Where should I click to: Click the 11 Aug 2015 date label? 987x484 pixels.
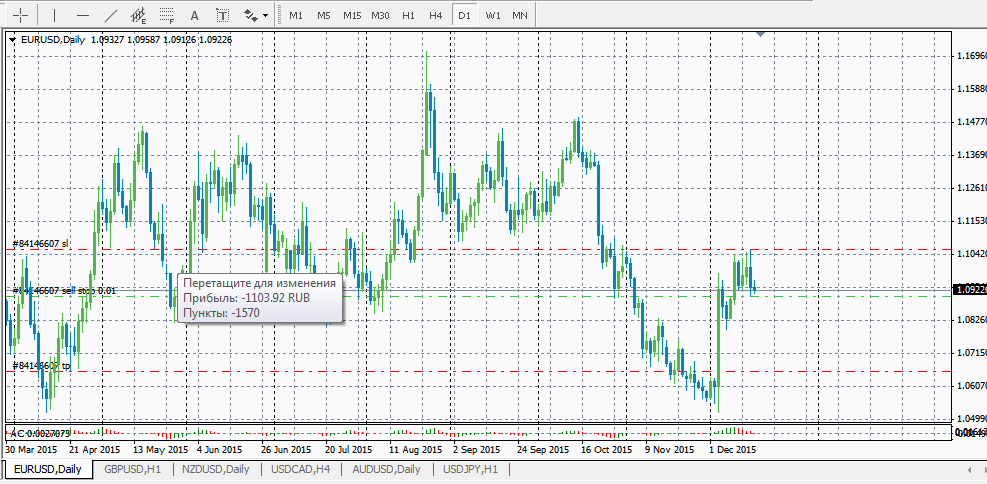pos(415,450)
